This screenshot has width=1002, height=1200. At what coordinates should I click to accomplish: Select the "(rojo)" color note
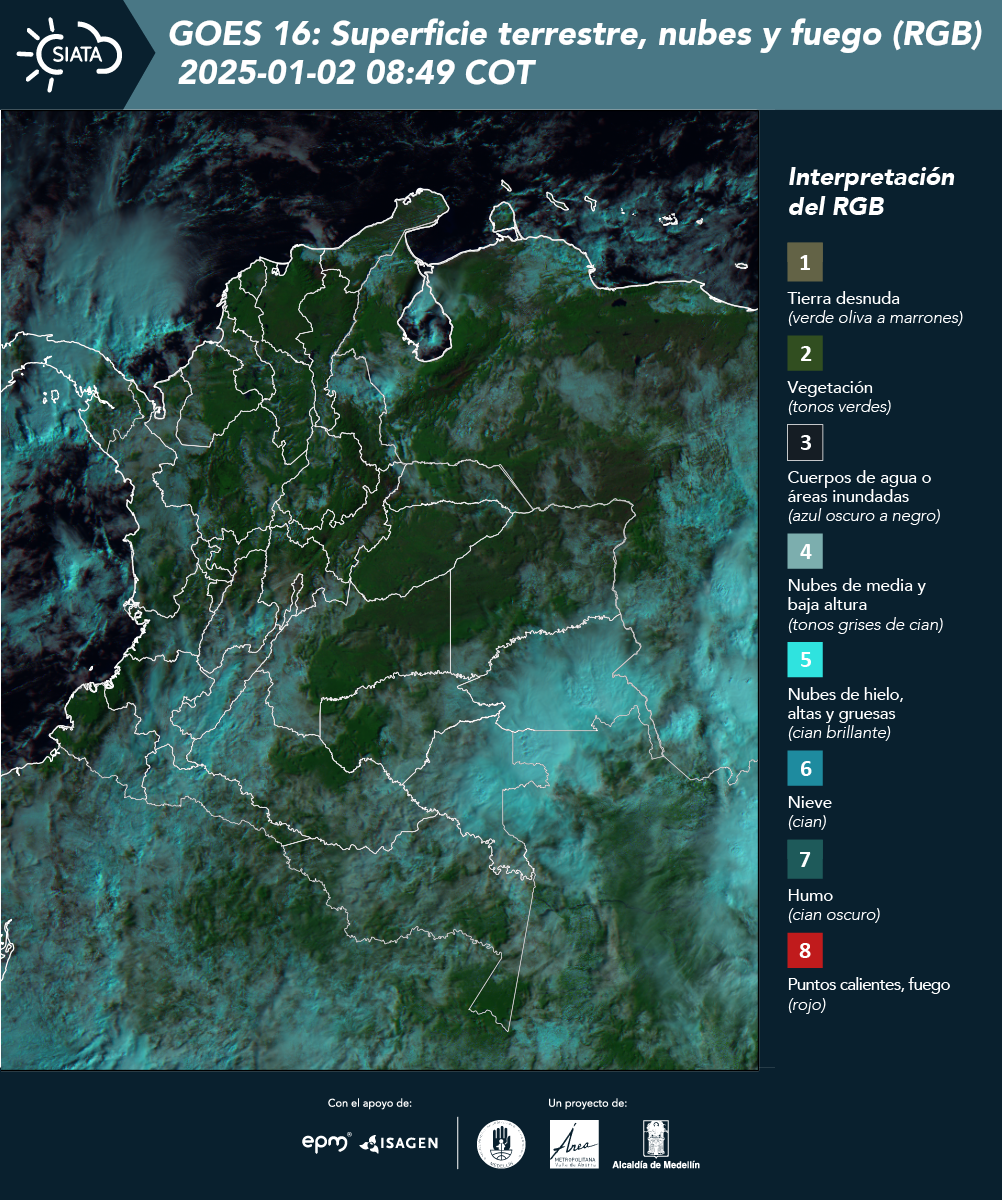point(807,1005)
